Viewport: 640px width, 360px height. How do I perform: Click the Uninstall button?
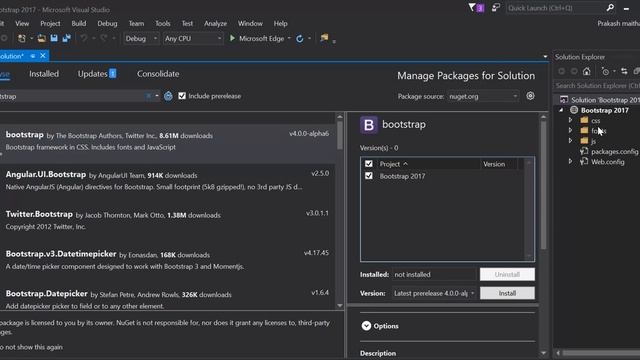[x=507, y=274]
